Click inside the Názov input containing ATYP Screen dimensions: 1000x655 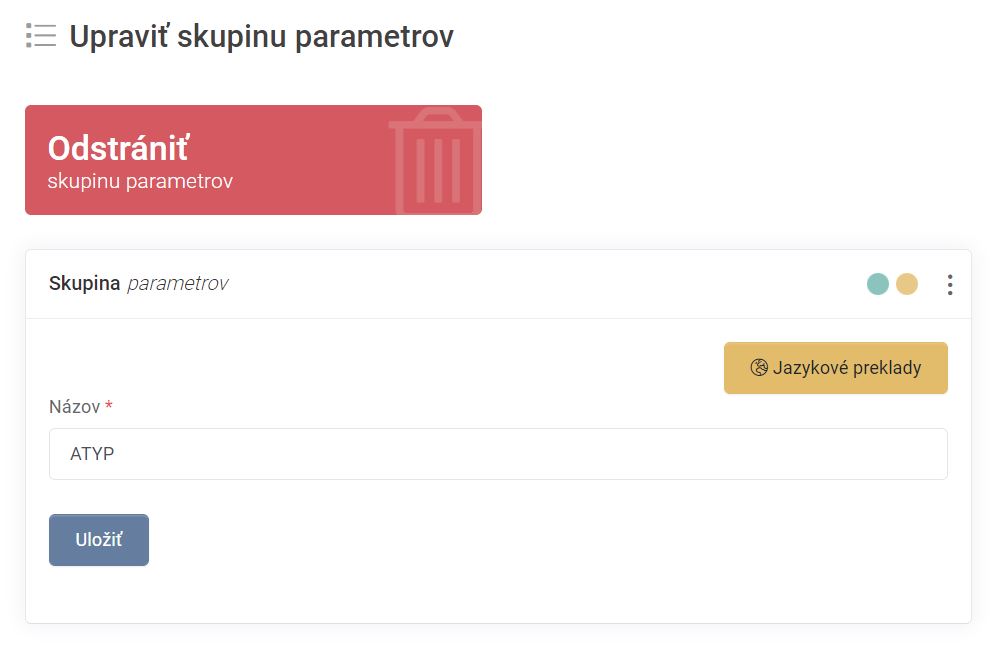pyautogui.click(x=498, y=453)
